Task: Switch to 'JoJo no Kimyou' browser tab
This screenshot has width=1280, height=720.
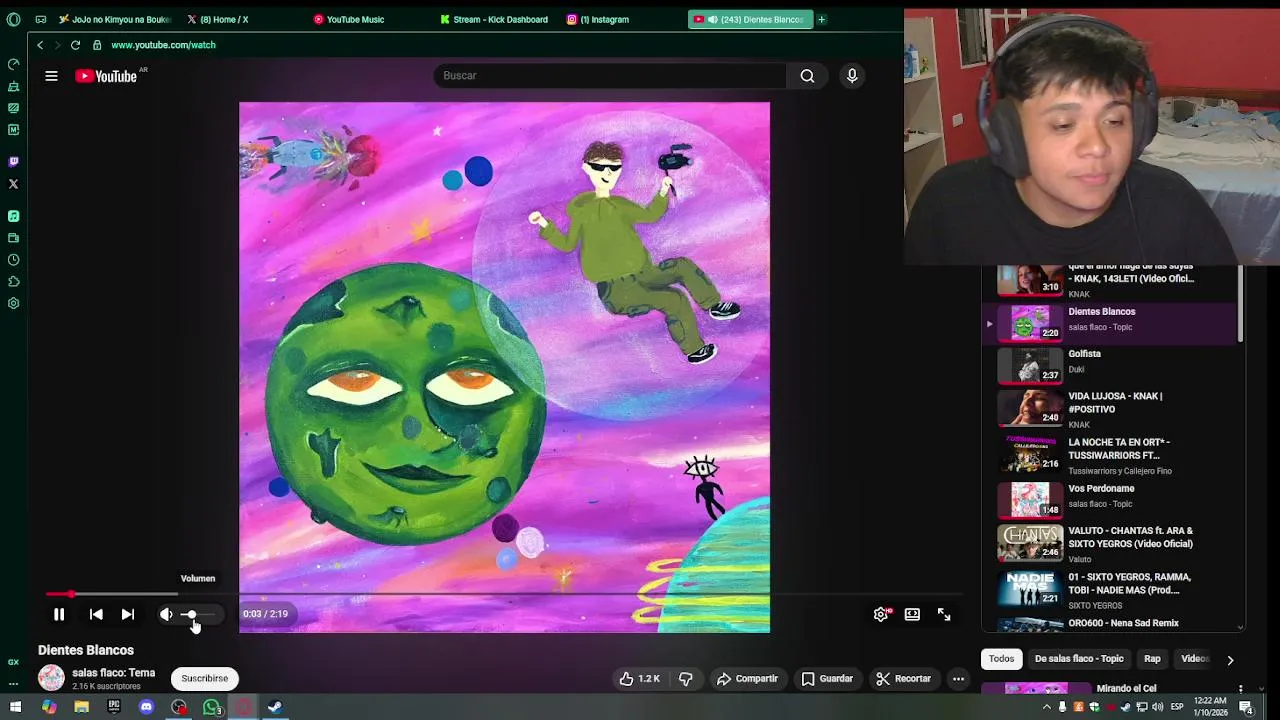Action: tap(115, 19)
